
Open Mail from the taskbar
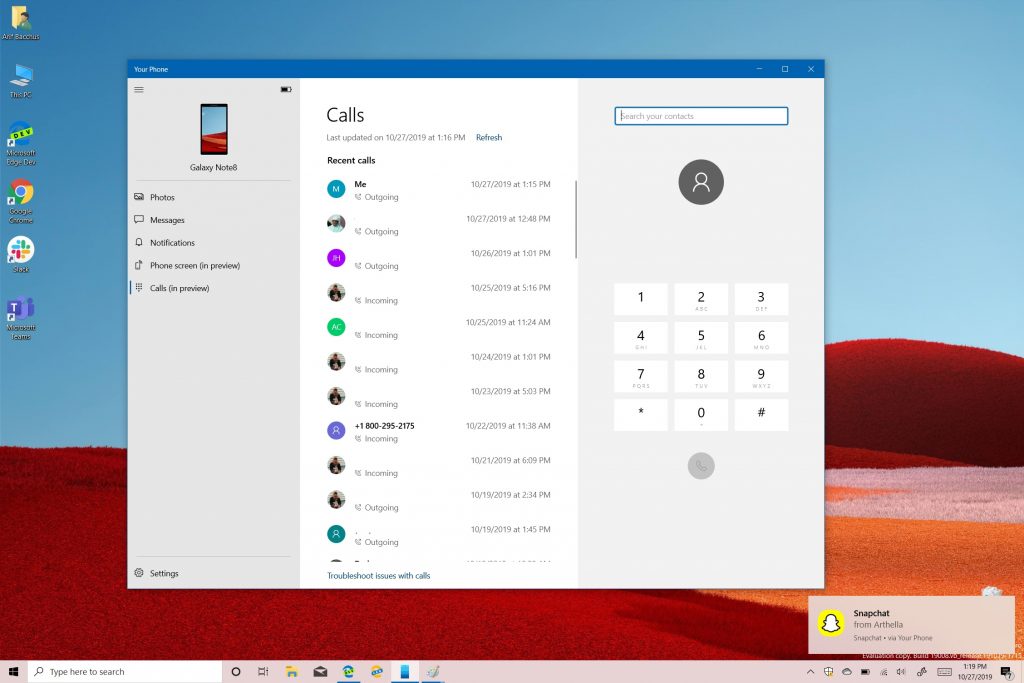320,671
